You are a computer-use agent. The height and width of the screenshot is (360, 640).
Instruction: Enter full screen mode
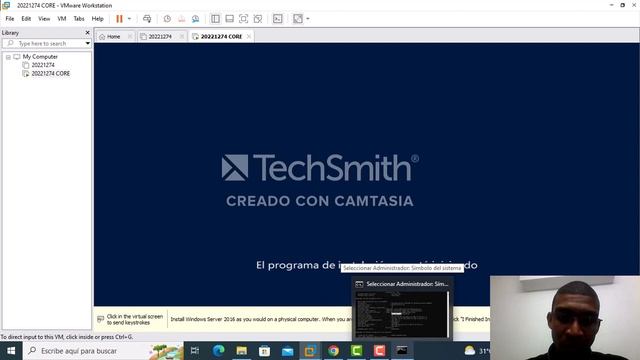(x=243, y=19)
